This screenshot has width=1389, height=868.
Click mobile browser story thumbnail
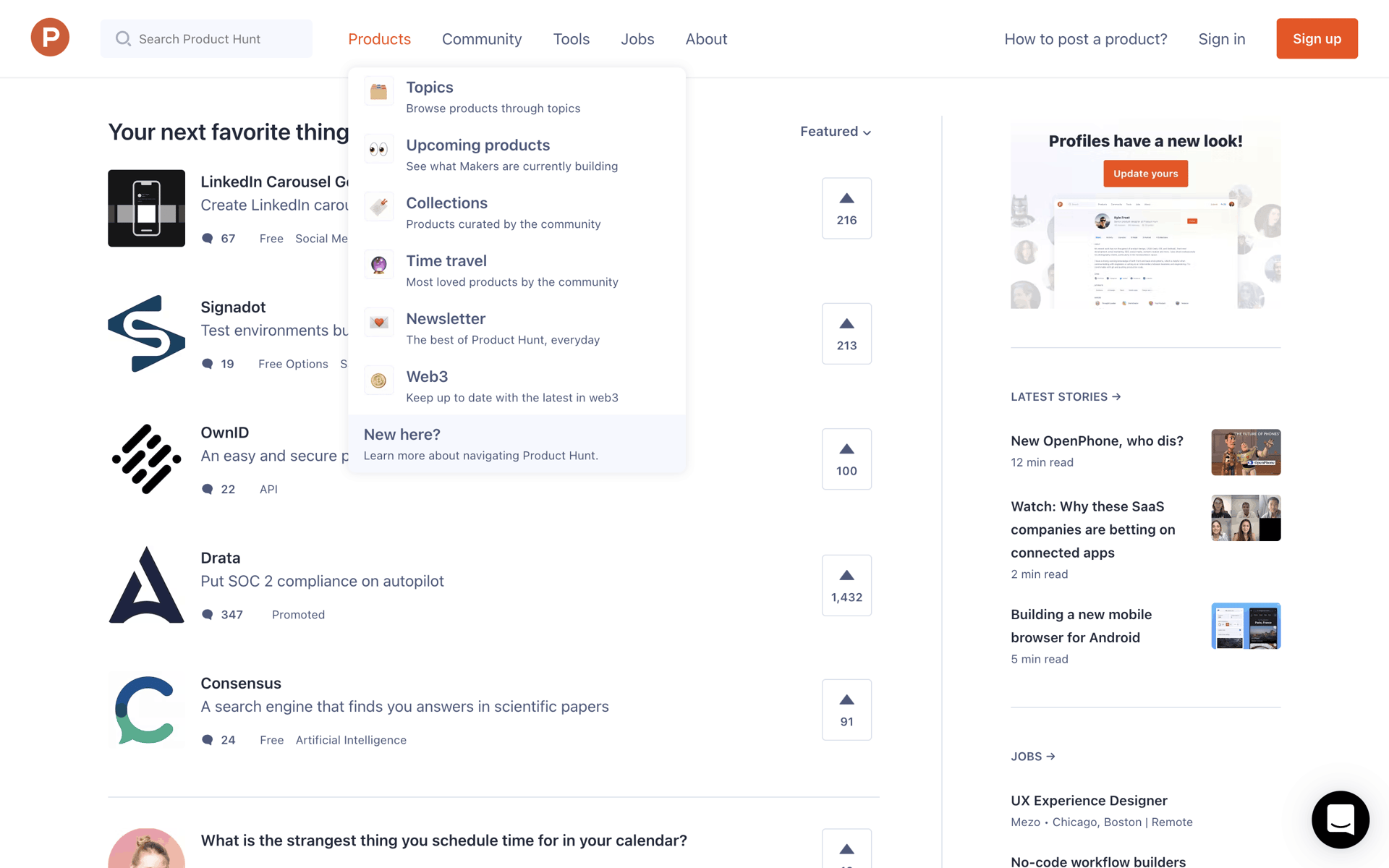click(x=1246, y=626)
